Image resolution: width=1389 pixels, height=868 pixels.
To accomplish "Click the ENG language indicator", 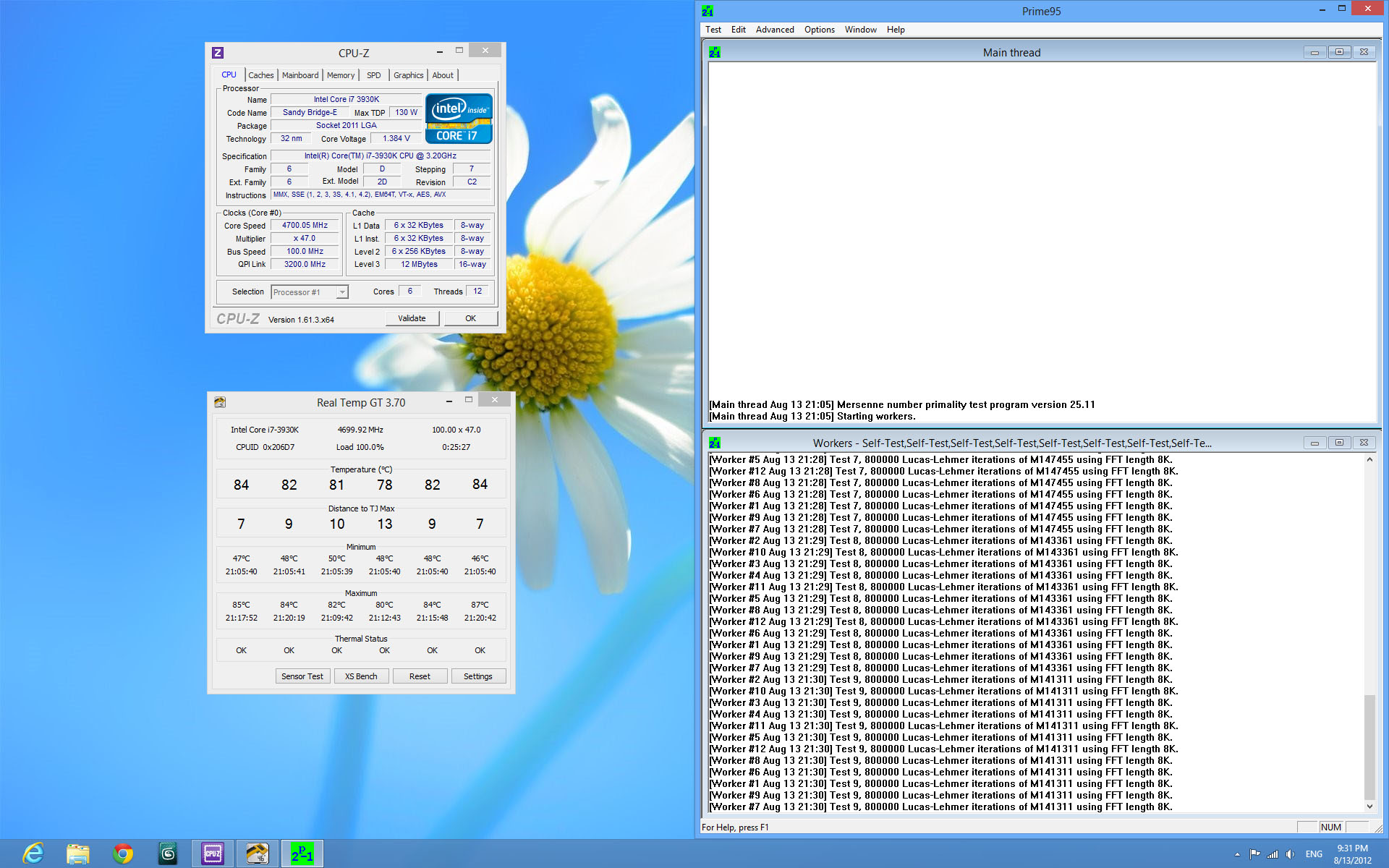I will coord(1314,854).
